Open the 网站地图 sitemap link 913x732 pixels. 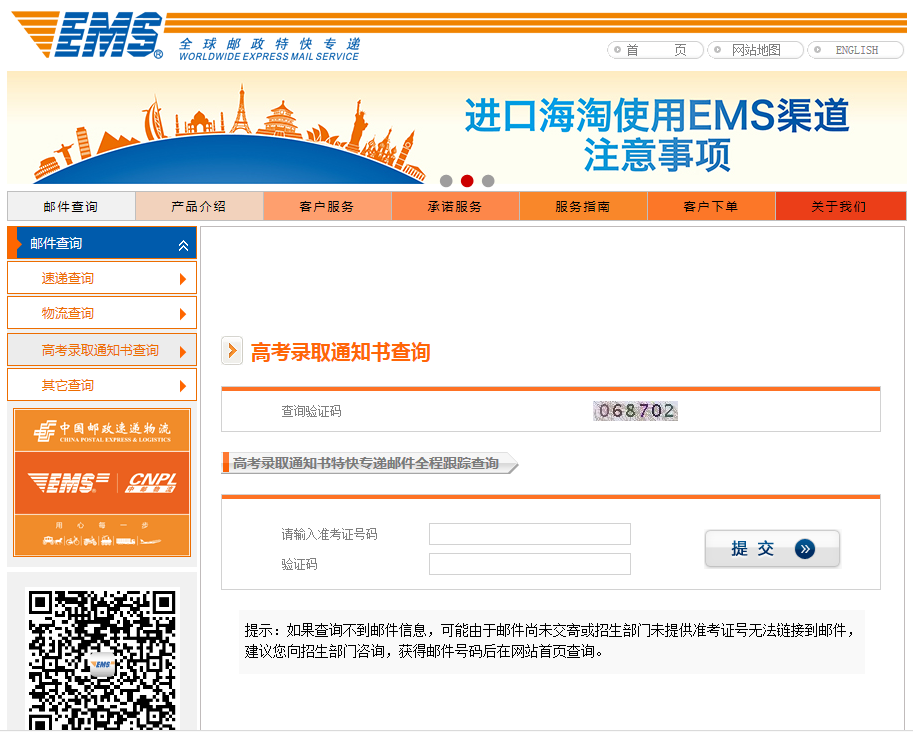pyautogui.click(x=755, y=50)
